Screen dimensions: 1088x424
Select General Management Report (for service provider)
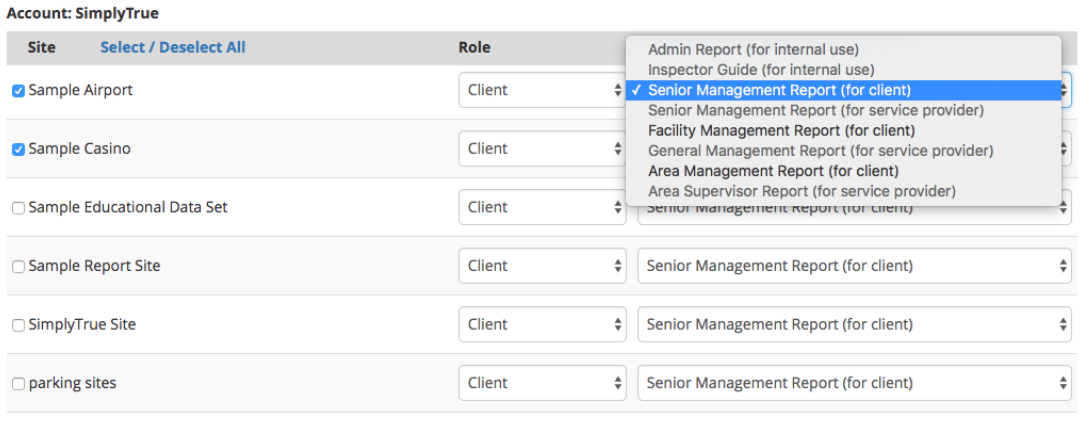pos(820,151)
